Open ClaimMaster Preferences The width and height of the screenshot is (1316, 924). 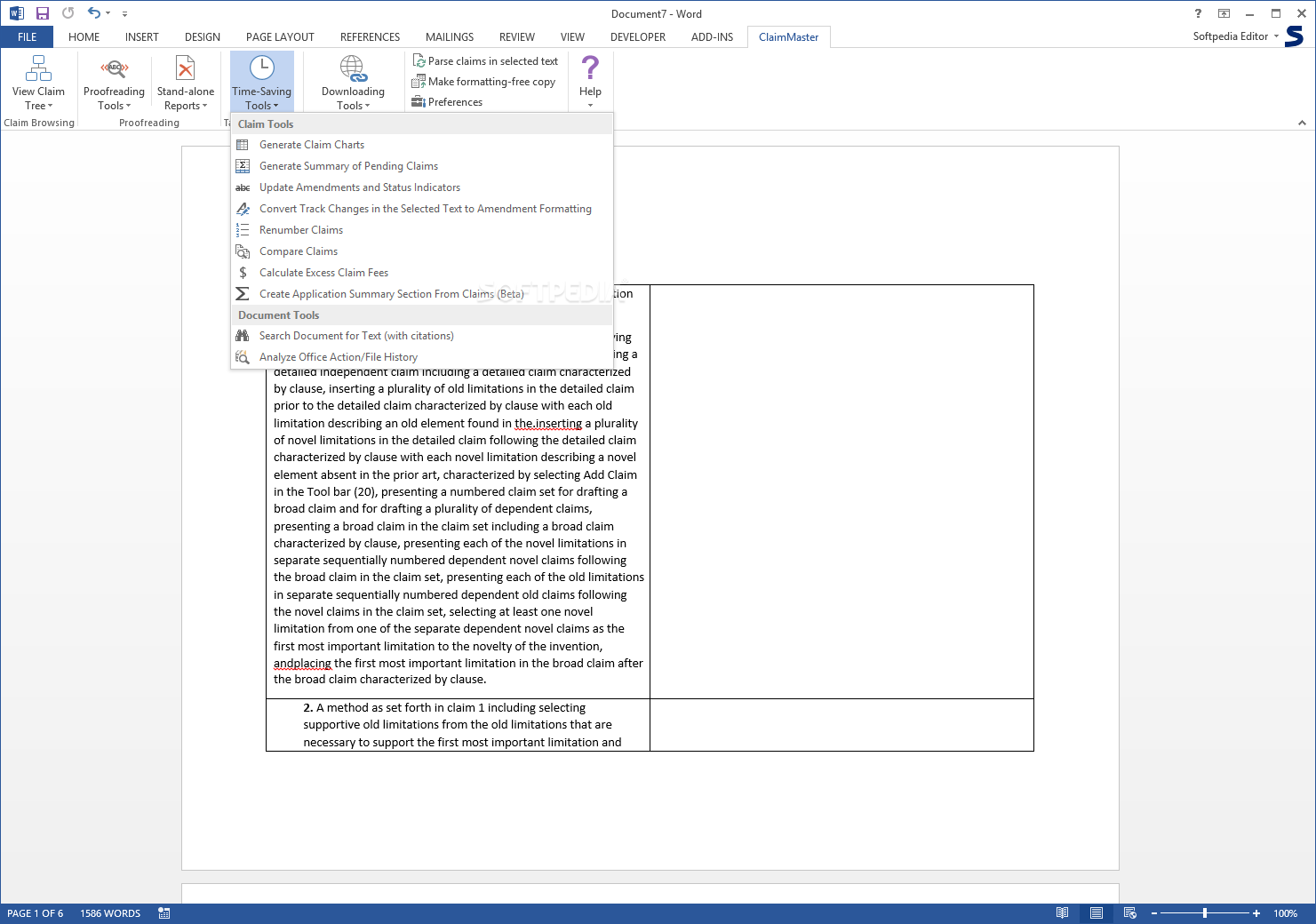click(x=447, y=102)
